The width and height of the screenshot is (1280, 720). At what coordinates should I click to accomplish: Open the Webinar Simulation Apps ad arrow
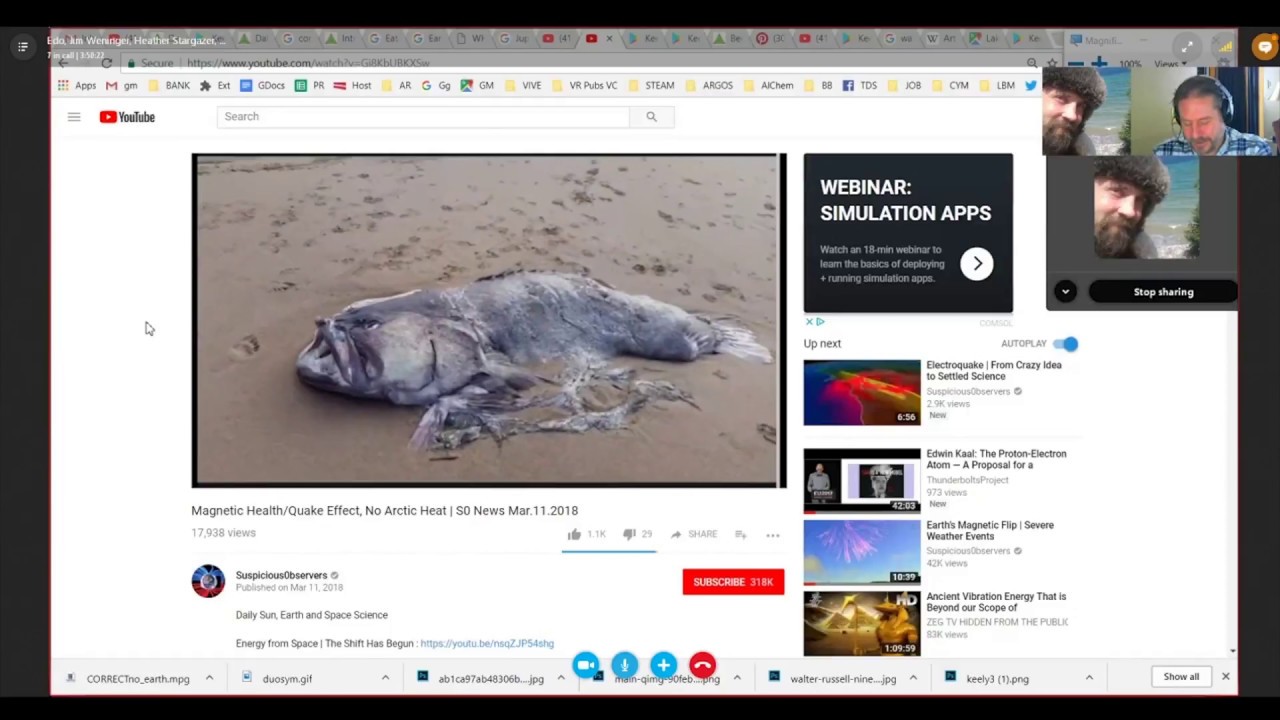tap(977, 264)
